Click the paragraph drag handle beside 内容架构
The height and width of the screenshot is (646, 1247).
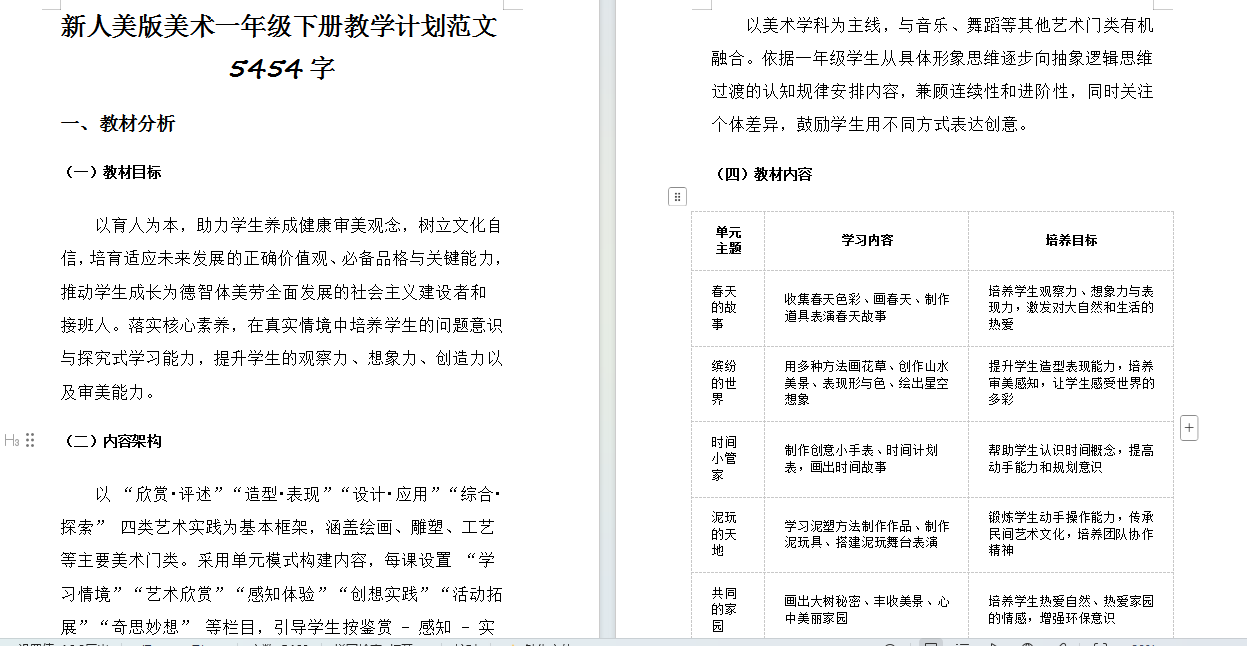(31, 441)
